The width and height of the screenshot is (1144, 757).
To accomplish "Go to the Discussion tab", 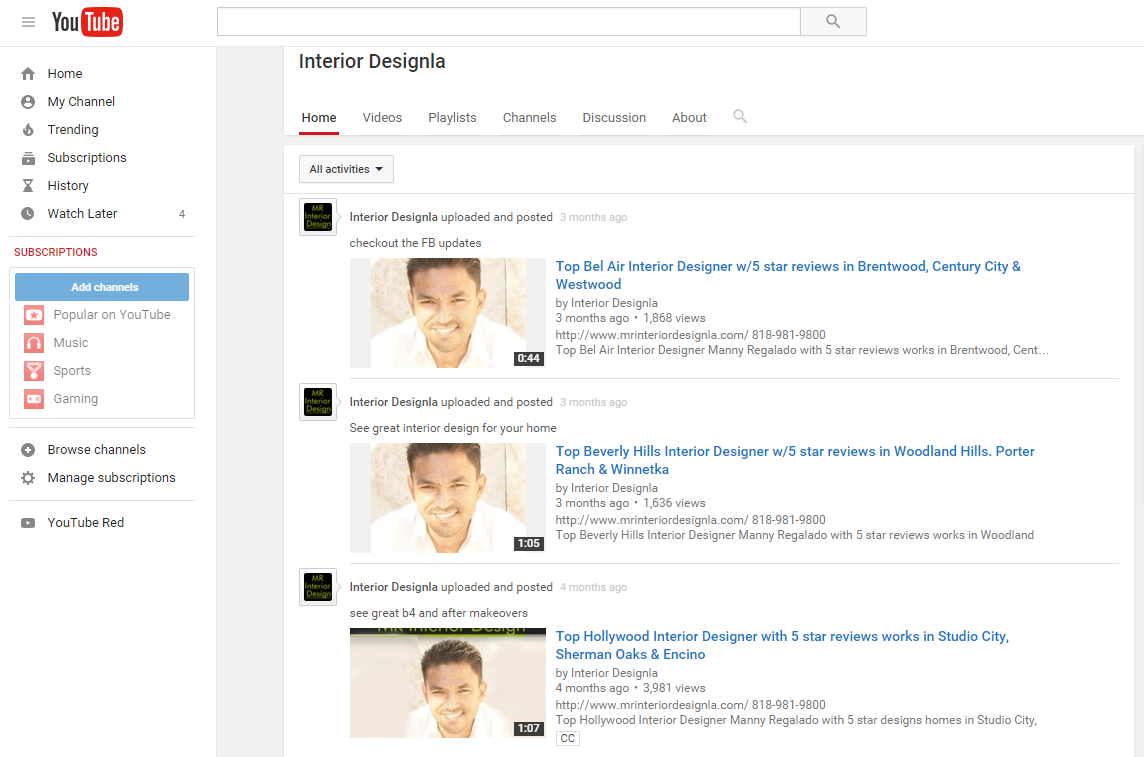I will point(614,118).
